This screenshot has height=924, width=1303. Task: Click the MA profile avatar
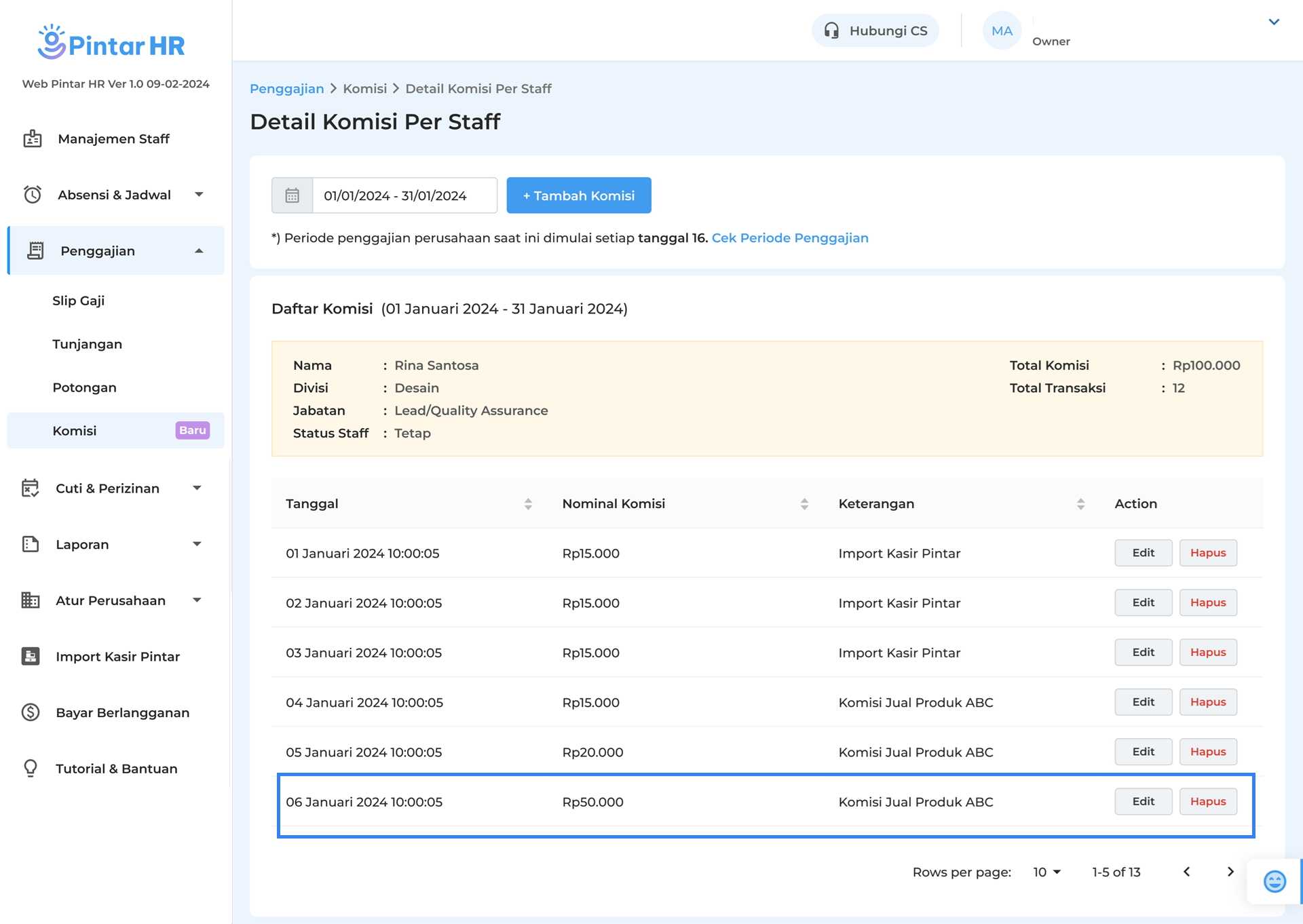[1002, 31]
